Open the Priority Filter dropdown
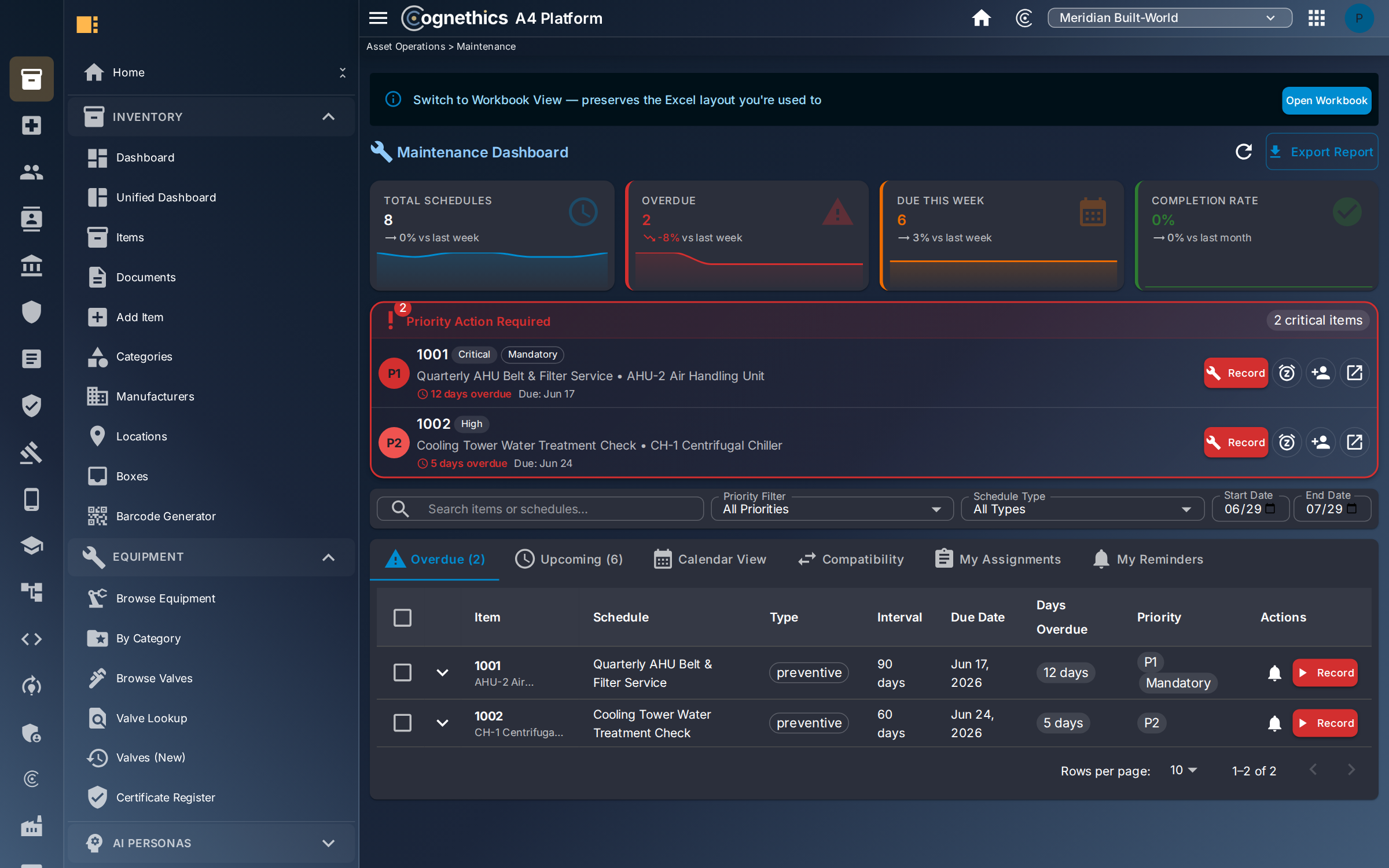This screenshot has width=1389, height=868. [832, 509]
